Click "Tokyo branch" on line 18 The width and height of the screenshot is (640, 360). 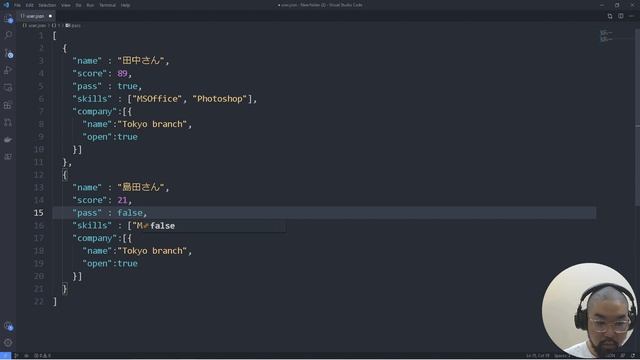coord(152,251)
